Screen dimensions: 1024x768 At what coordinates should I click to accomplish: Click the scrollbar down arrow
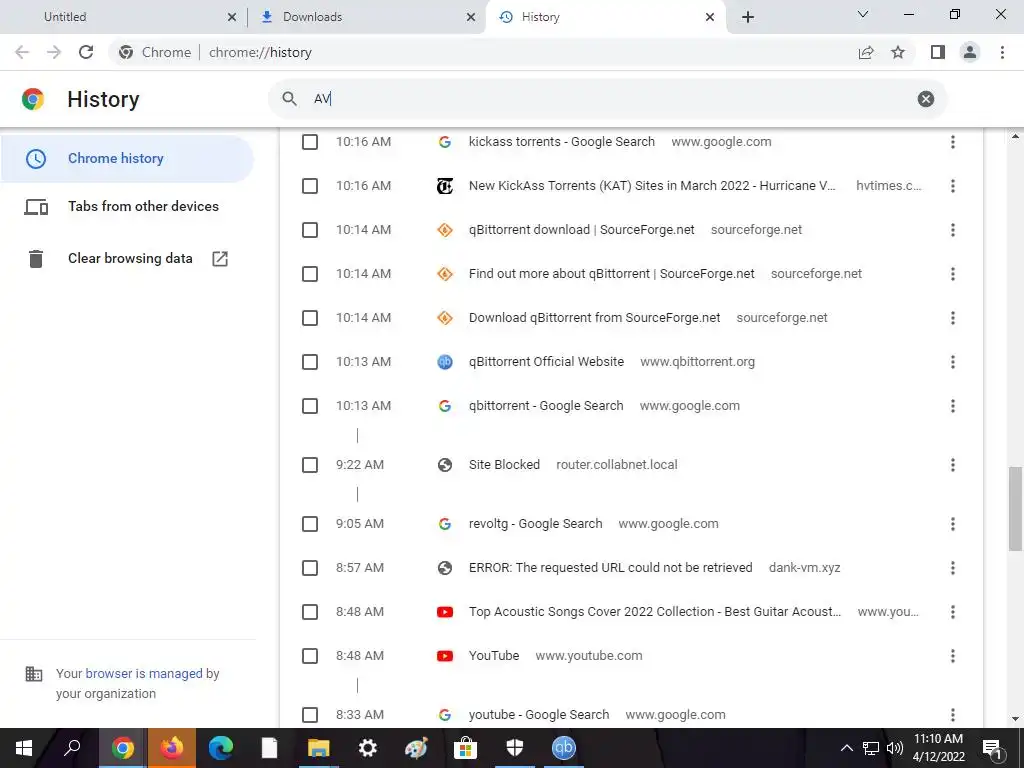[x=1015, y=719]
